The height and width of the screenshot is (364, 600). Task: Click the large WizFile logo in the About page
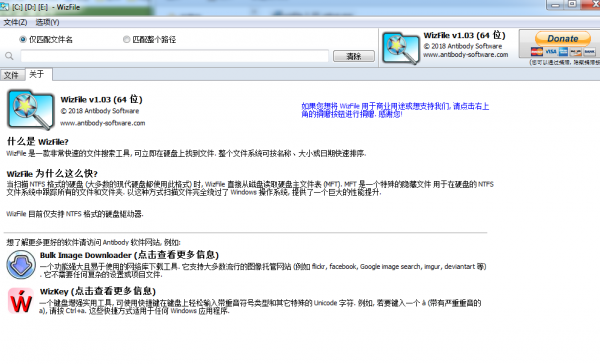pyautogui.click(x=31, y=110)
